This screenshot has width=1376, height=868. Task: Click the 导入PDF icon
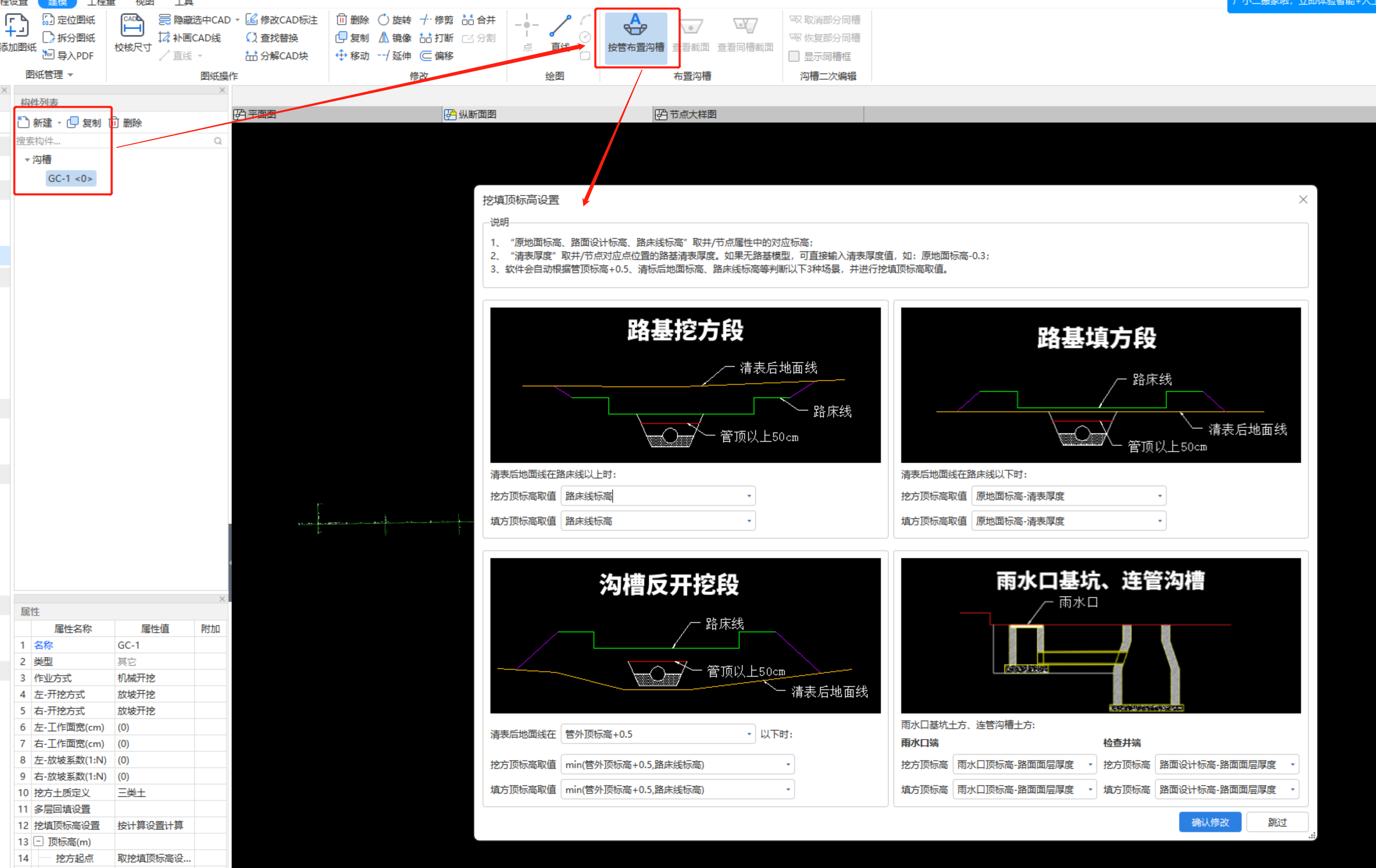coord(69,55)
